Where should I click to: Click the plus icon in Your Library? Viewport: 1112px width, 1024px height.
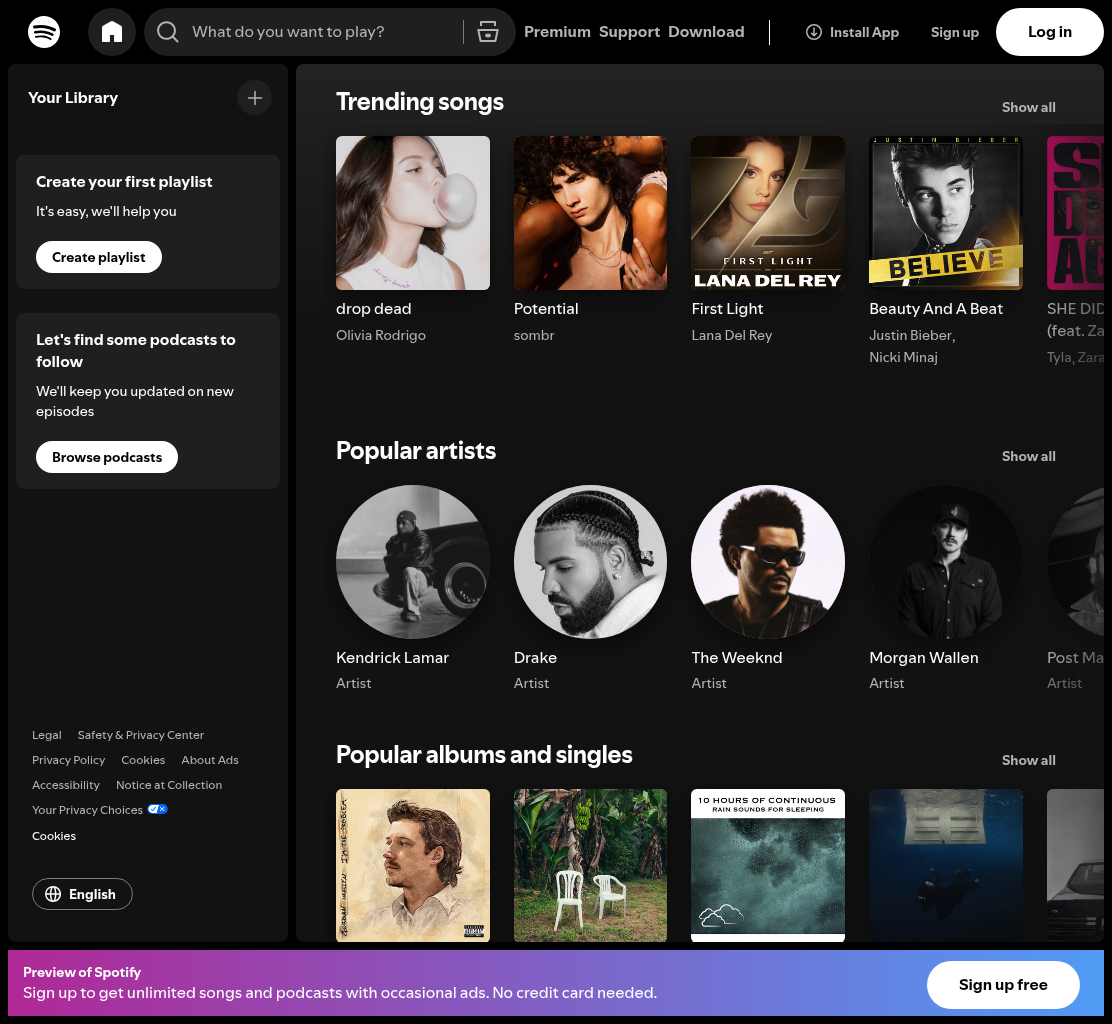pos(255,98)
